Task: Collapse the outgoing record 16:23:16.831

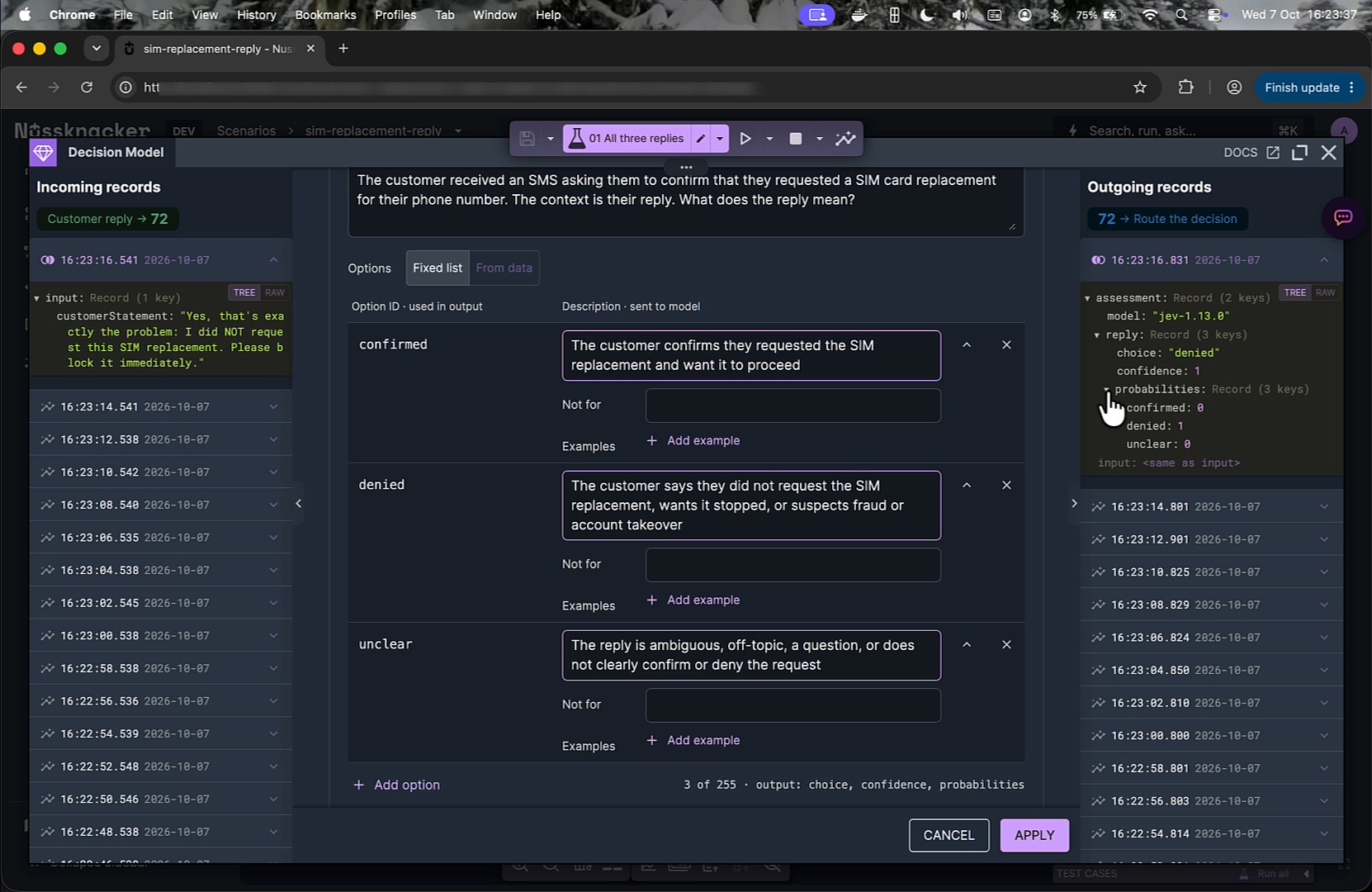Action: coord(1324,260)
